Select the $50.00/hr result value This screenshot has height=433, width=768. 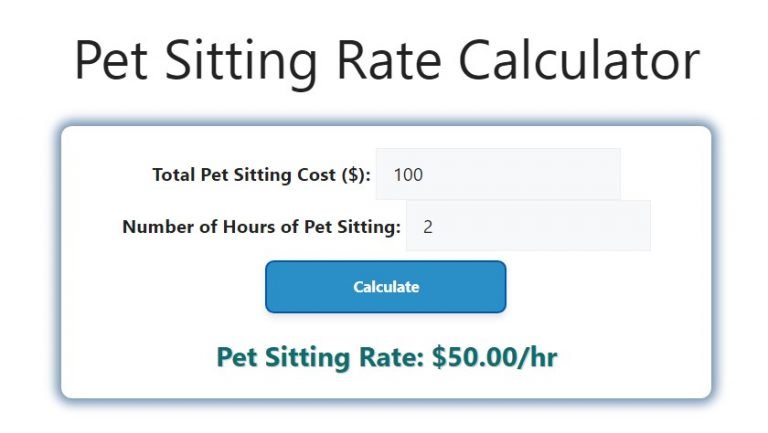[x=494, y=358]
